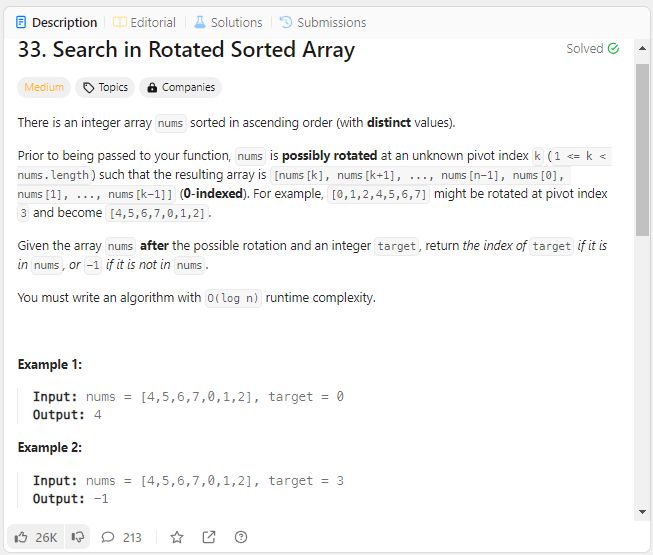653x555 pixels.
Task: Click the Submissions history clock icon
Action: (286, 22)
